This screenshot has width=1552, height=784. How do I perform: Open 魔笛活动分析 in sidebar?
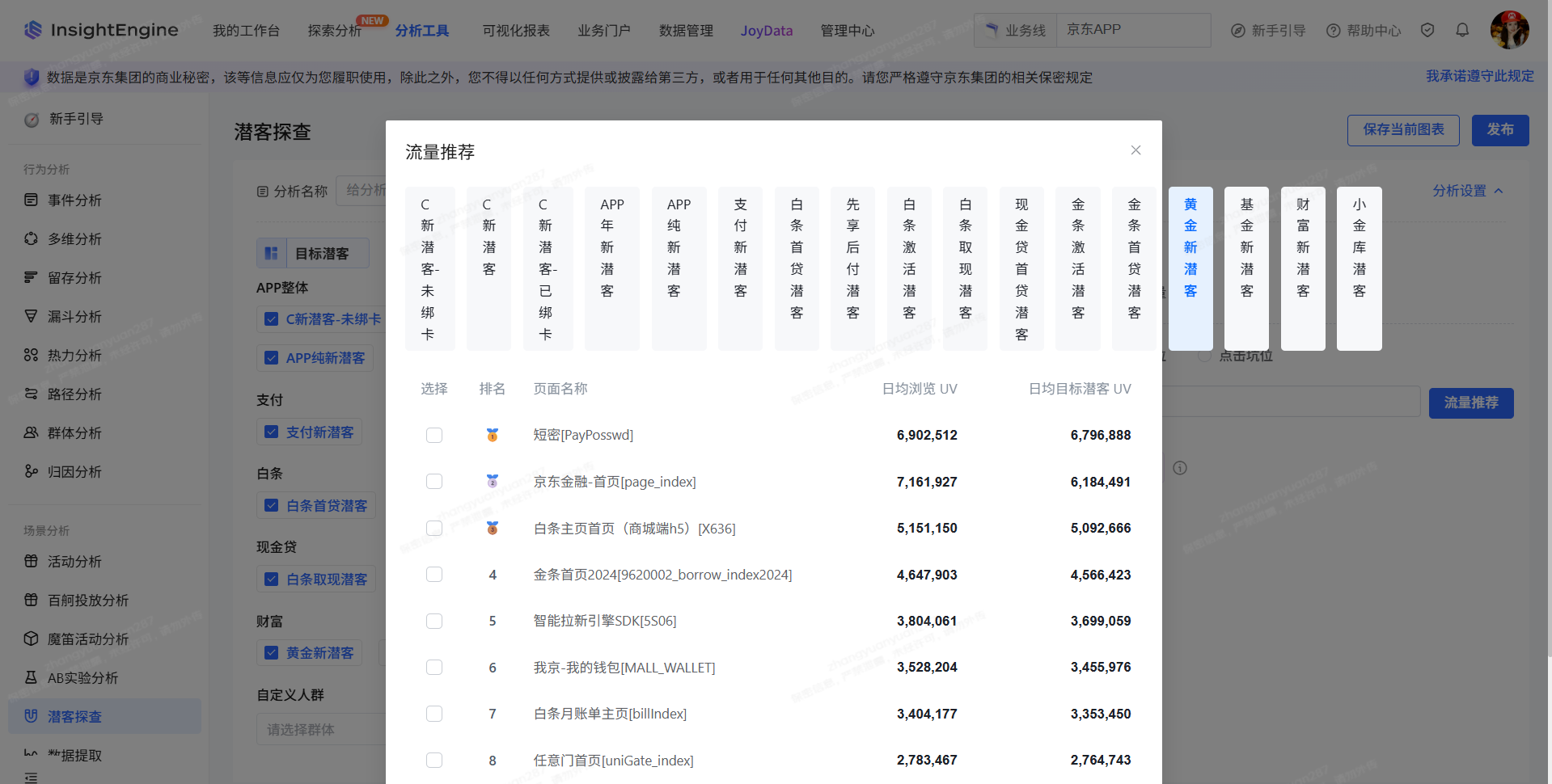click(87, 639)
